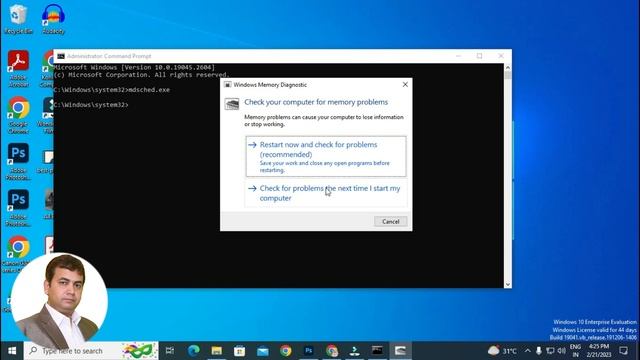Screen dimensions: 640x360
Task: Click the Command Prompt scrollbar up arrow
Action: pos(508,68)
